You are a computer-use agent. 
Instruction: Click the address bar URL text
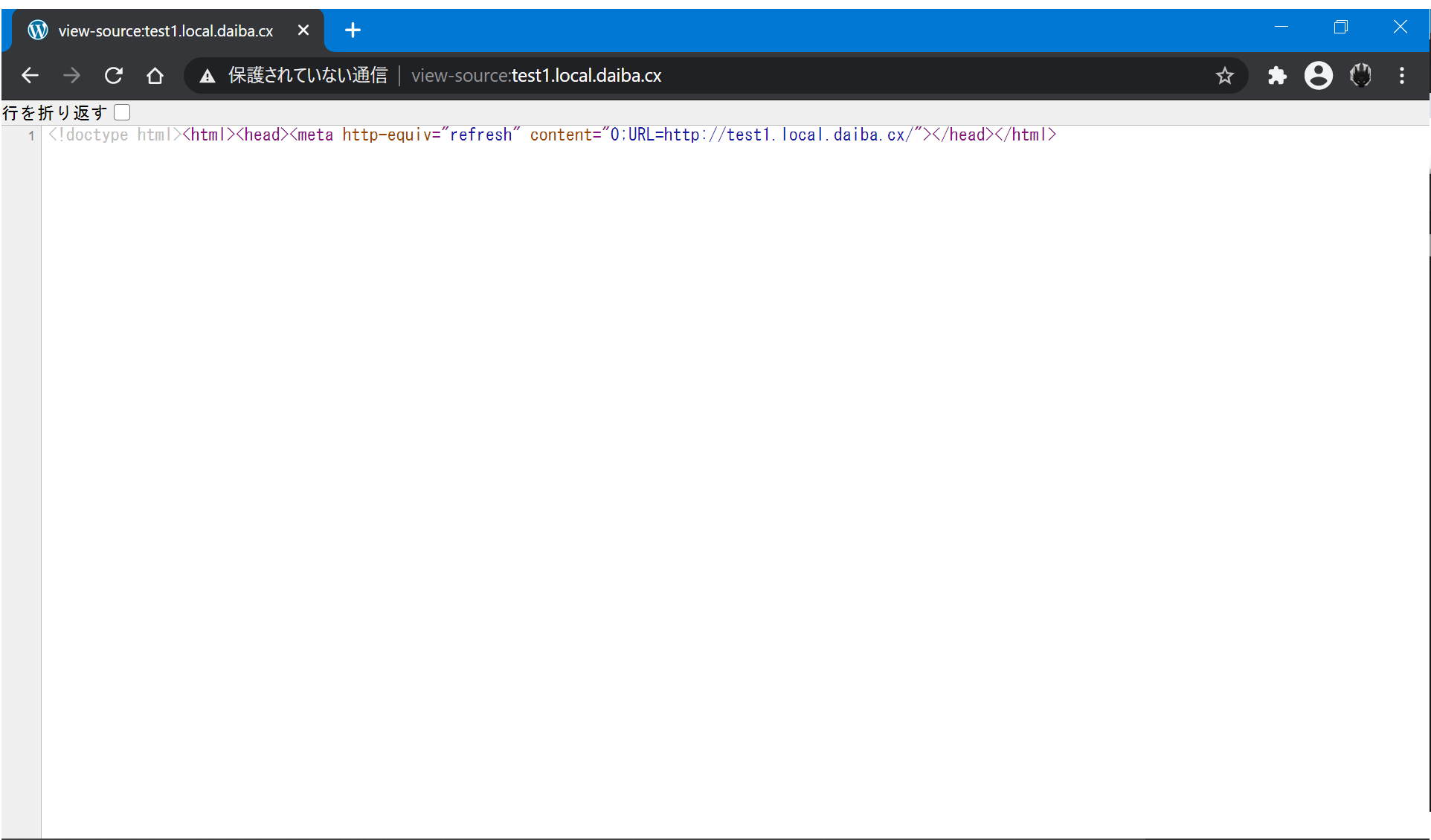pos(536,76)
